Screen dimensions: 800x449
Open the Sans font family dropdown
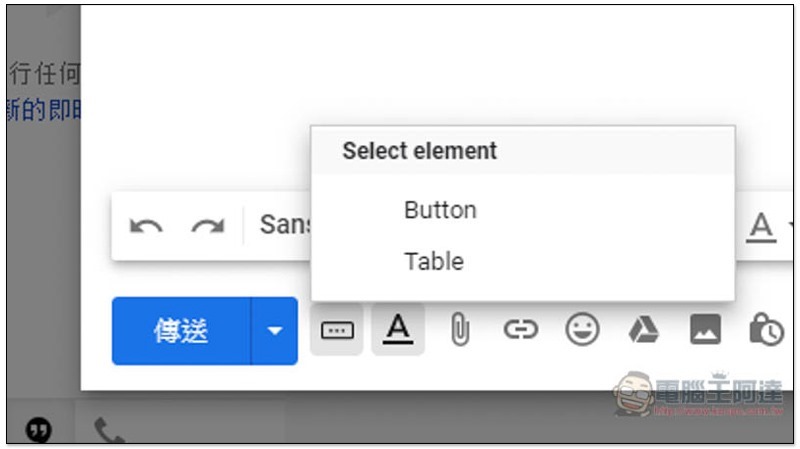click(284, 225)
